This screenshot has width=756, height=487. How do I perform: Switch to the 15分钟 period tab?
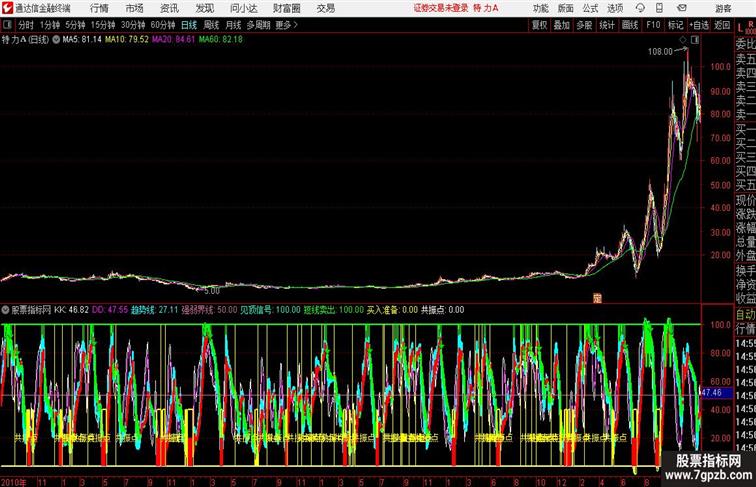coord(103,25)
